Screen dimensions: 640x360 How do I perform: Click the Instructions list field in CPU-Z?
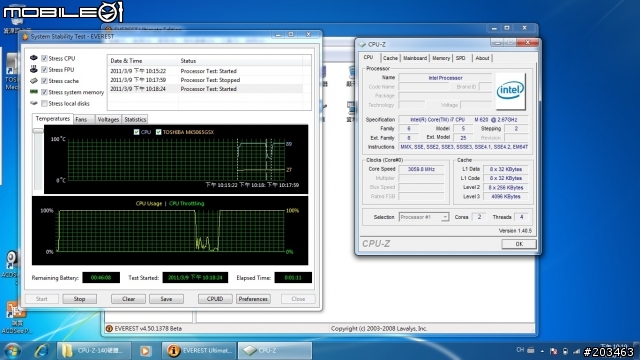(464, 147)
